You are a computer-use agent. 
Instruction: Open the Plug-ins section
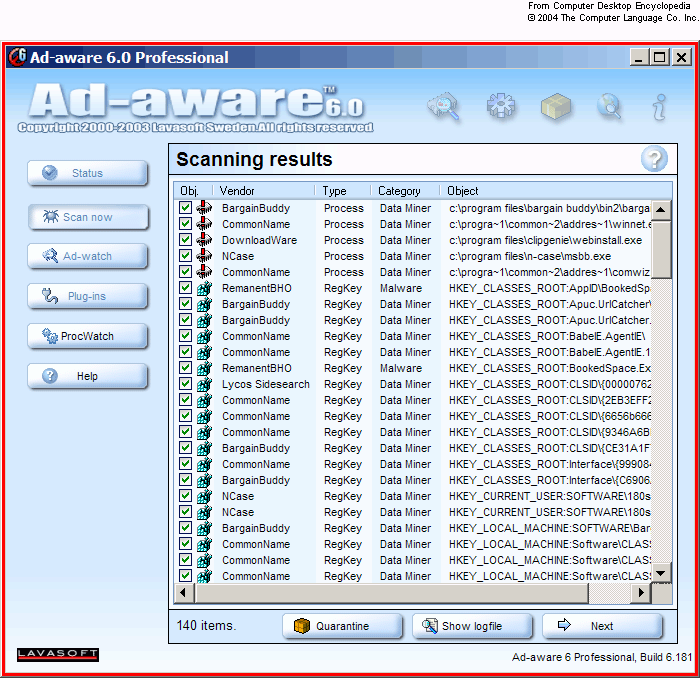(88, 296)
